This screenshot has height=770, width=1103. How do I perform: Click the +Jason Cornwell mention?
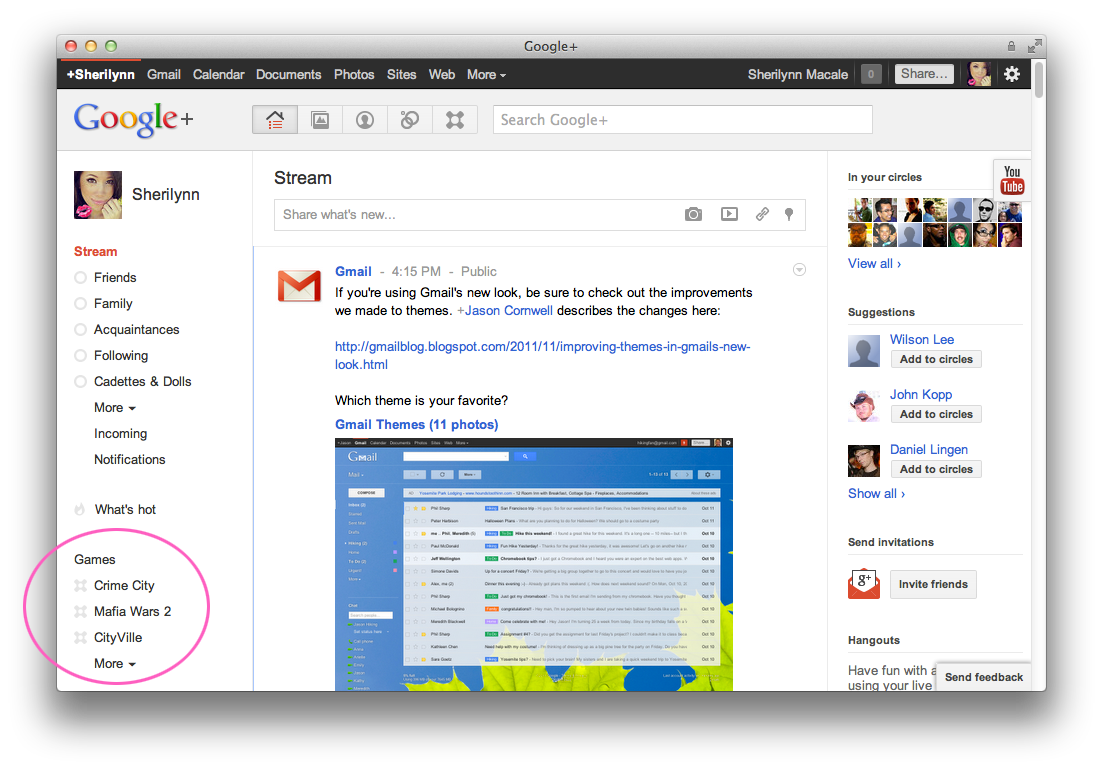(x=505, y=311)
